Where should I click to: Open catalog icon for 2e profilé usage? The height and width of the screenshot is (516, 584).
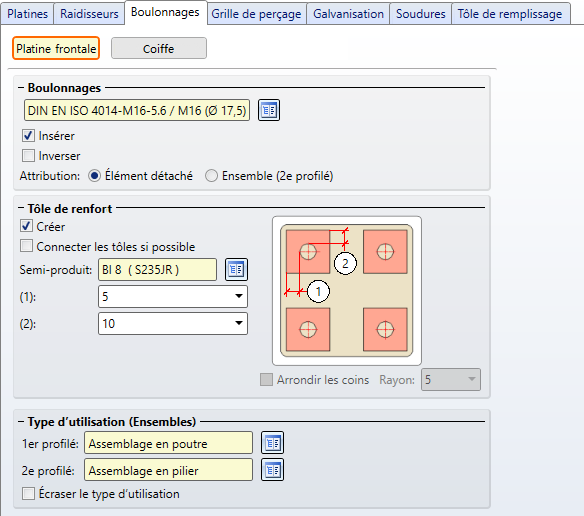click(x=272, y=470)
